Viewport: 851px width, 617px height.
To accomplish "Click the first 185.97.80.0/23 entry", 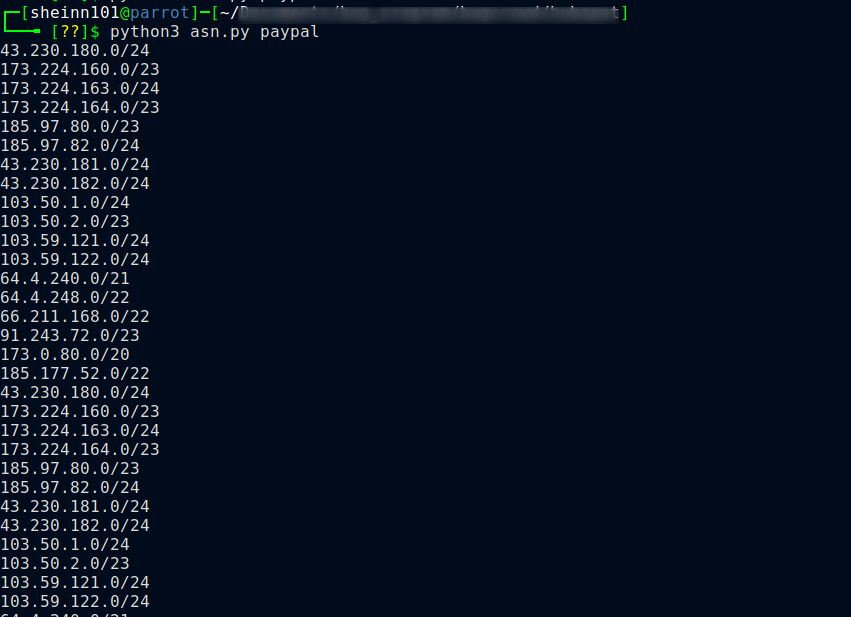I will click(x=70, y=126).
